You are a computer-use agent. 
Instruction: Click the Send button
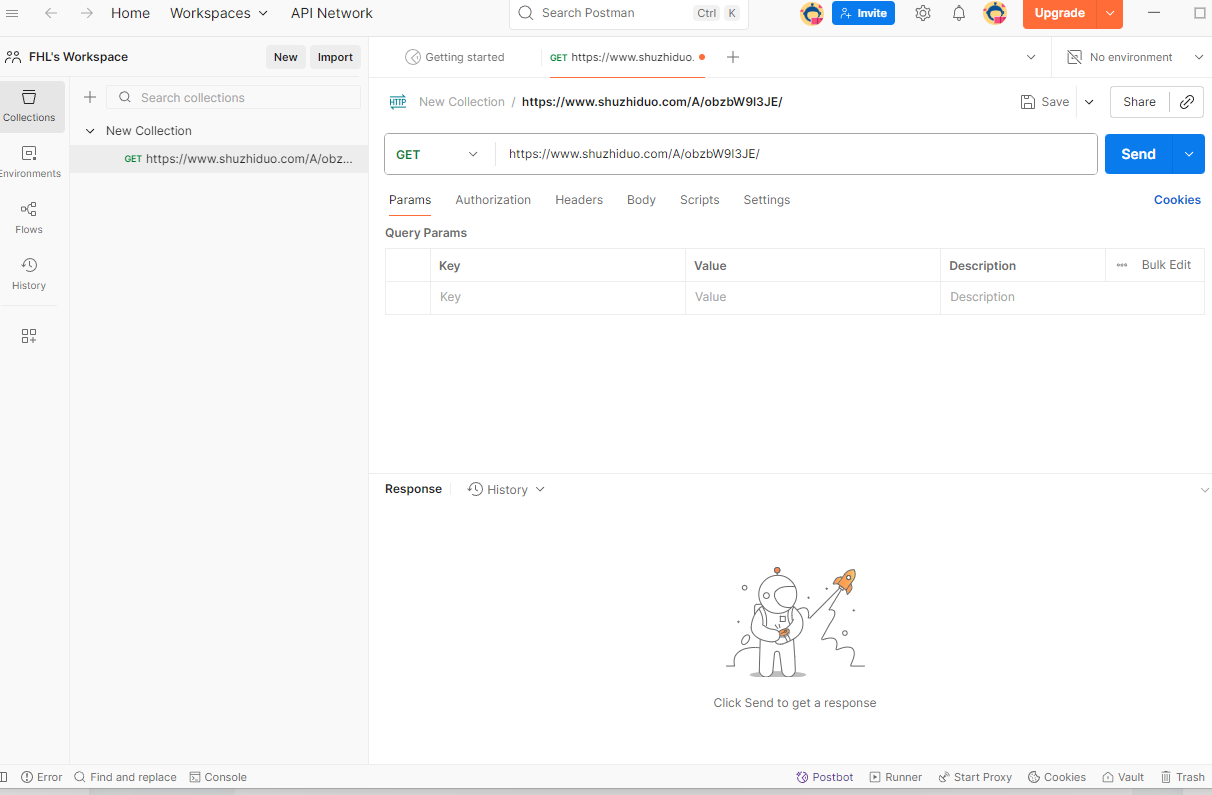[x=1138, y=154]
